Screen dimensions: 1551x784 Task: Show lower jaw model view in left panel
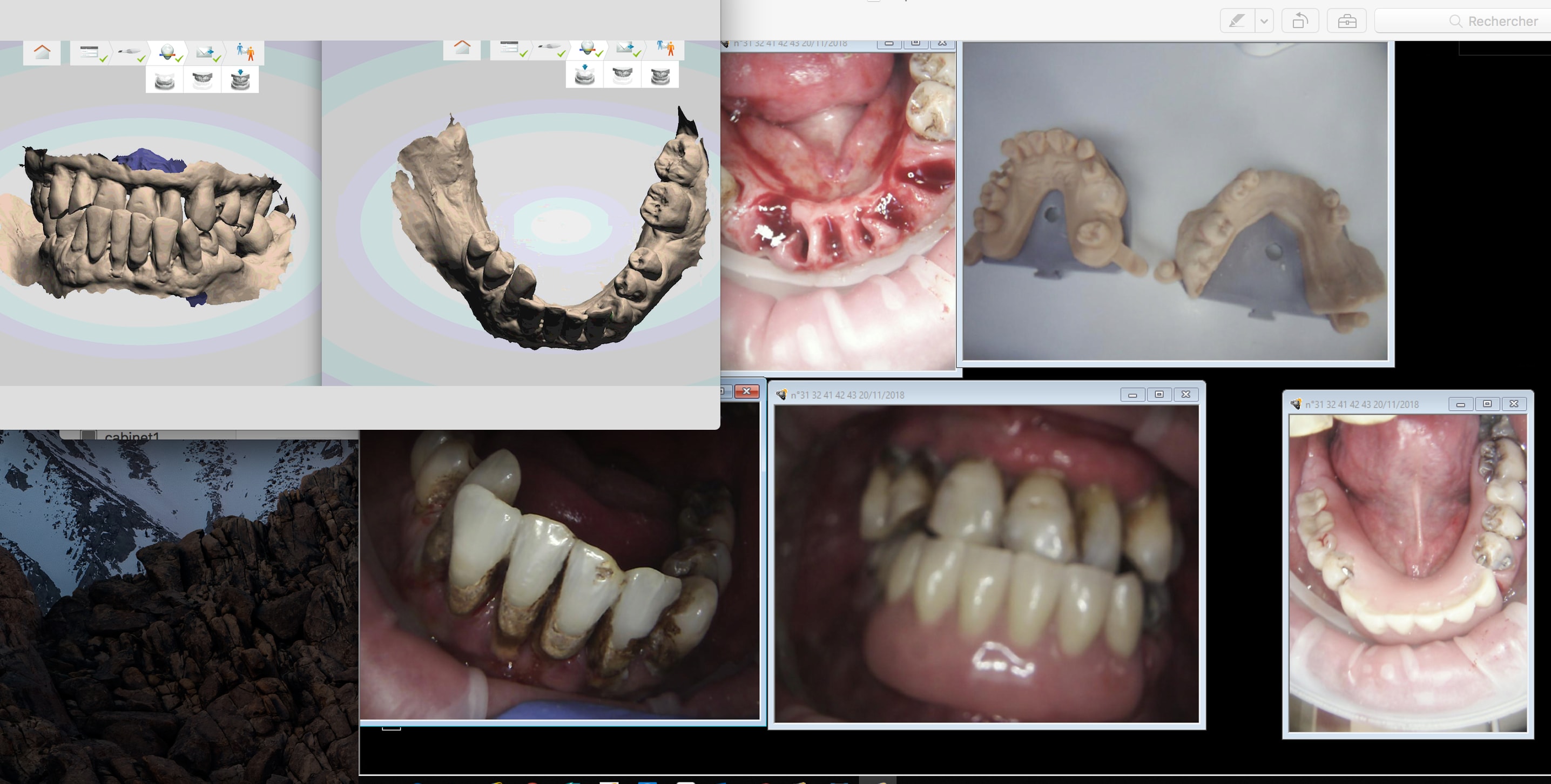pyautogui.click(x=164, y=80)
